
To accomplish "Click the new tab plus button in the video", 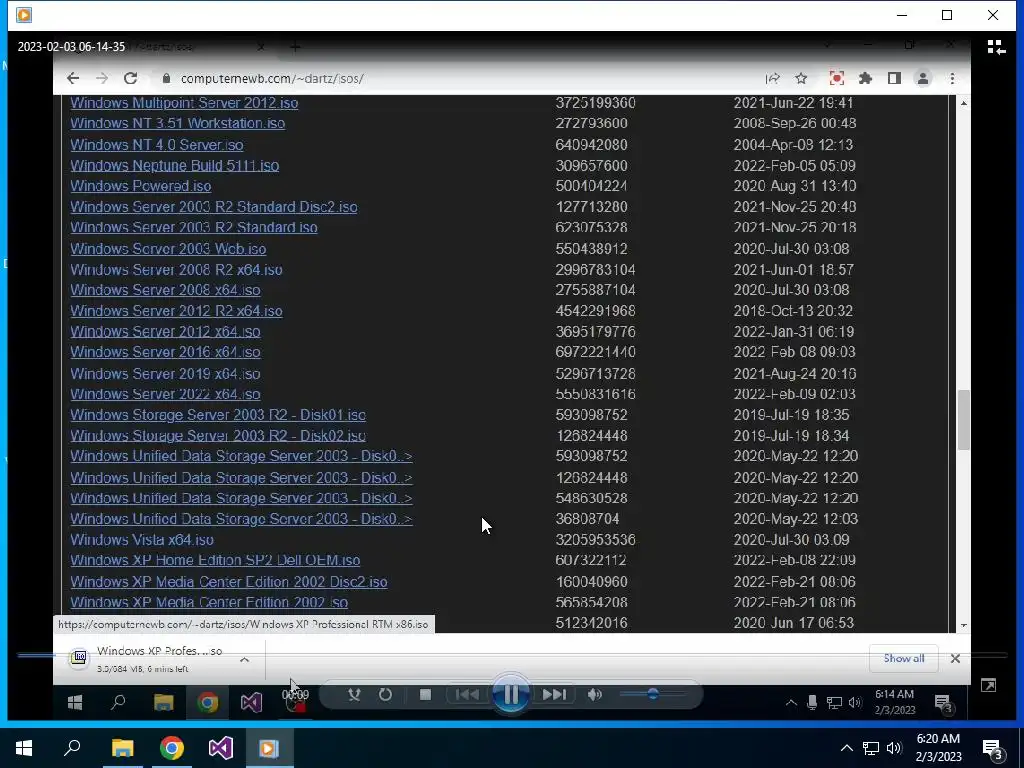I will pos(295,47).
